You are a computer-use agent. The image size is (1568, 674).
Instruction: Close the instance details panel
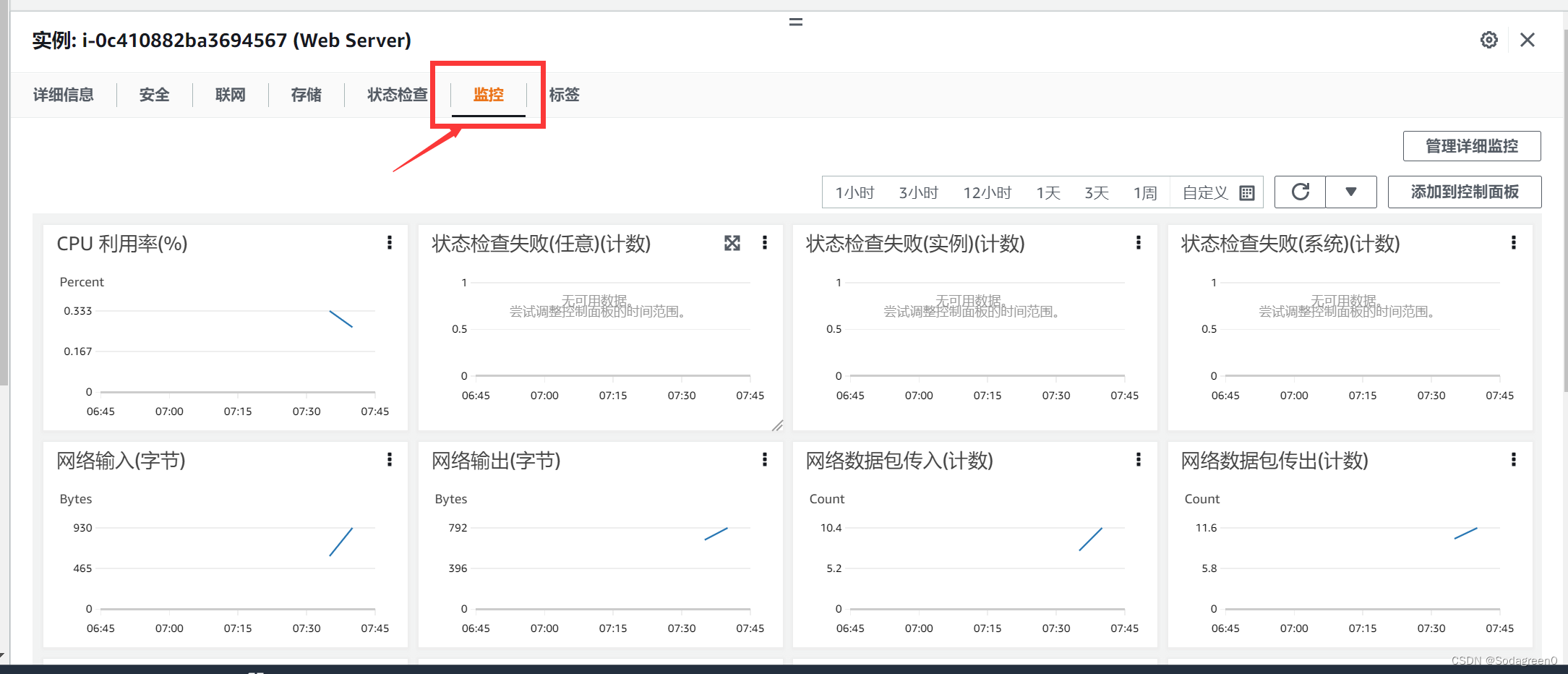1527,40
